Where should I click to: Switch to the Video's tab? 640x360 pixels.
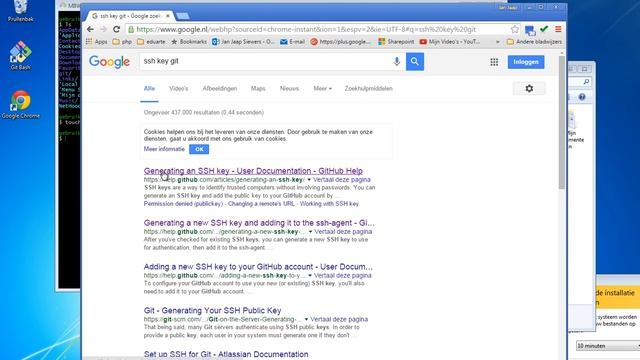pyautogui.click(x=179, y=89)
